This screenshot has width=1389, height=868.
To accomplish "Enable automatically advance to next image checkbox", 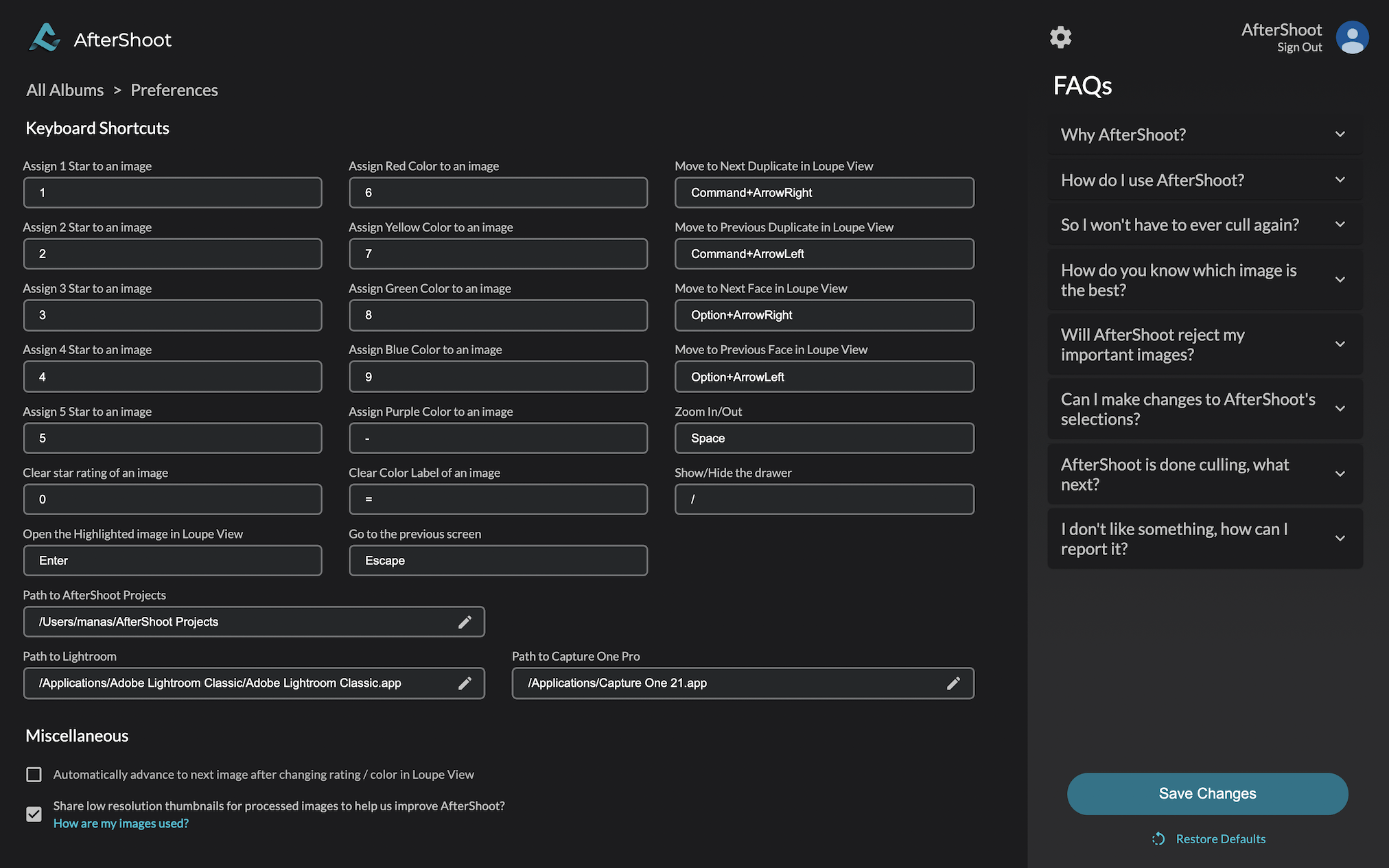I will coord(34,774).
